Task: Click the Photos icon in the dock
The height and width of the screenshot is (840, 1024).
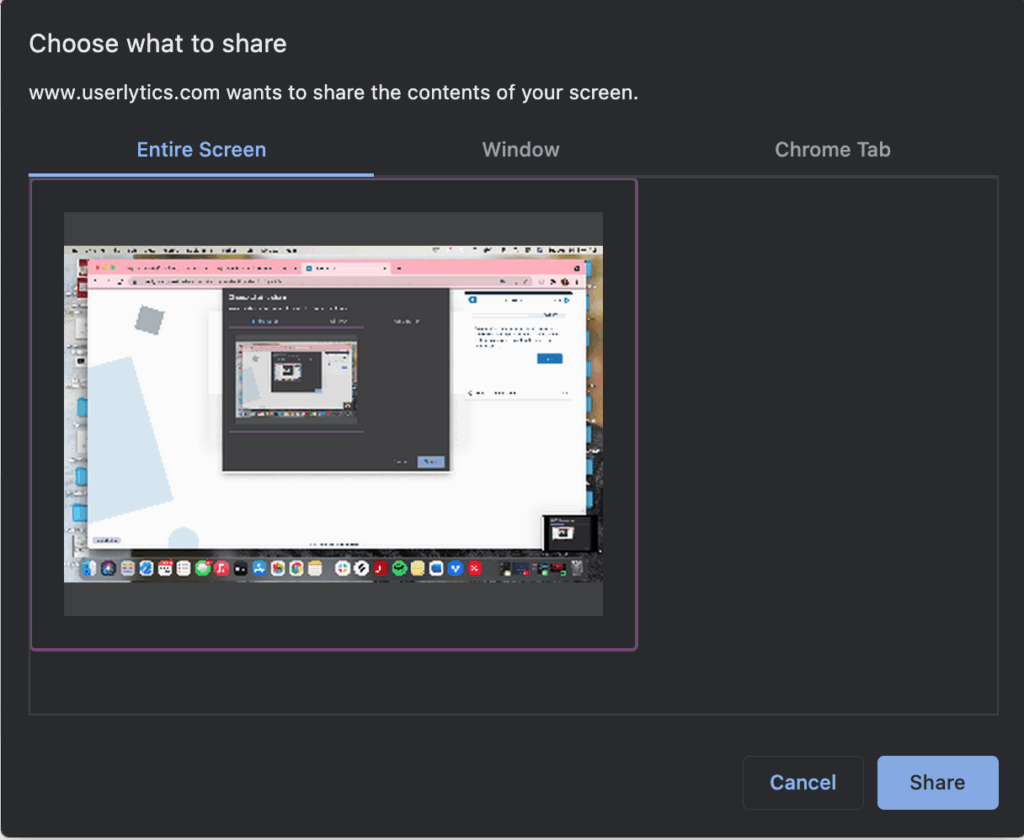Action: coord(277,568)
